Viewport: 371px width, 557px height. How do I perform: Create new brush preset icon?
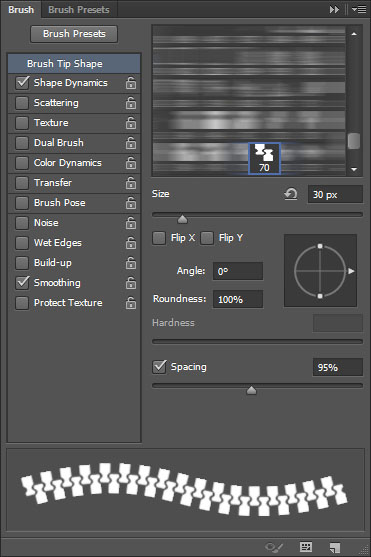(x=334, y=547)
